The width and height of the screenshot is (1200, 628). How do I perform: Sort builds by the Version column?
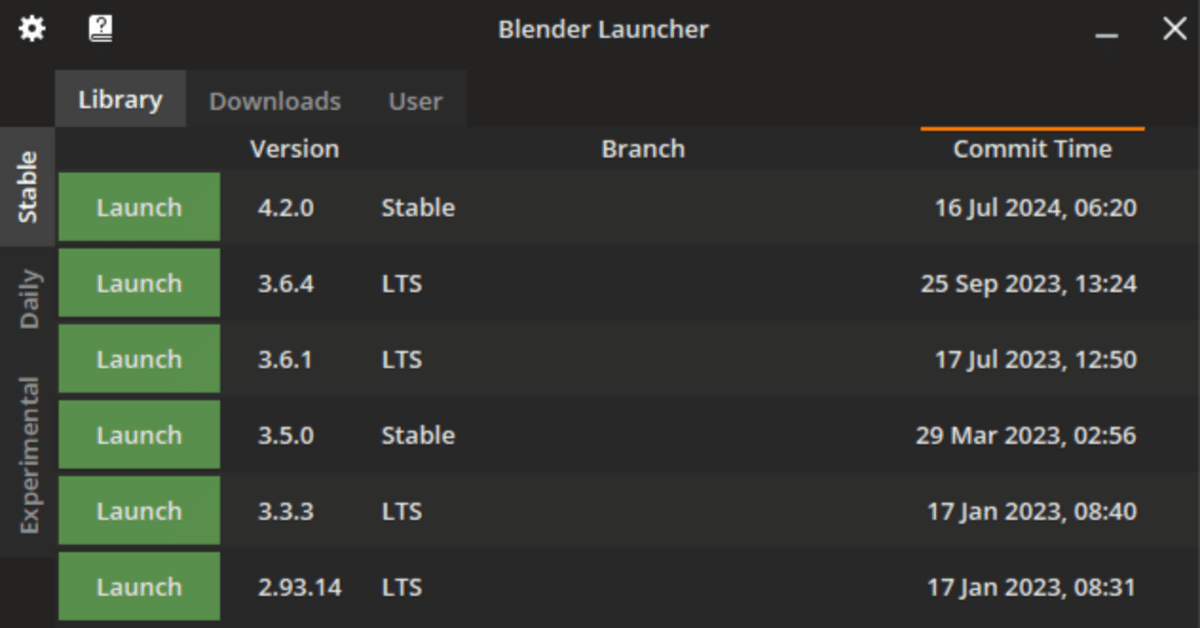295,148
